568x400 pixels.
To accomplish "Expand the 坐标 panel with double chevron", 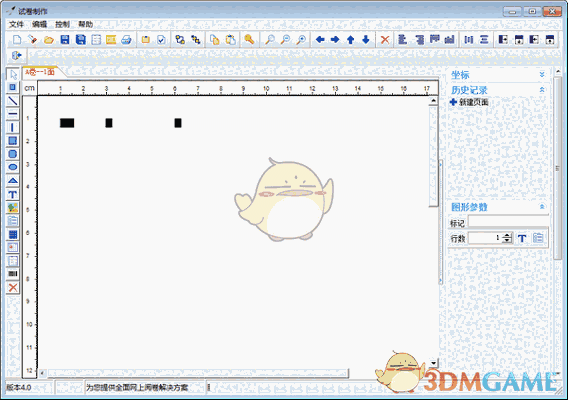I will [x=542, y=75].
